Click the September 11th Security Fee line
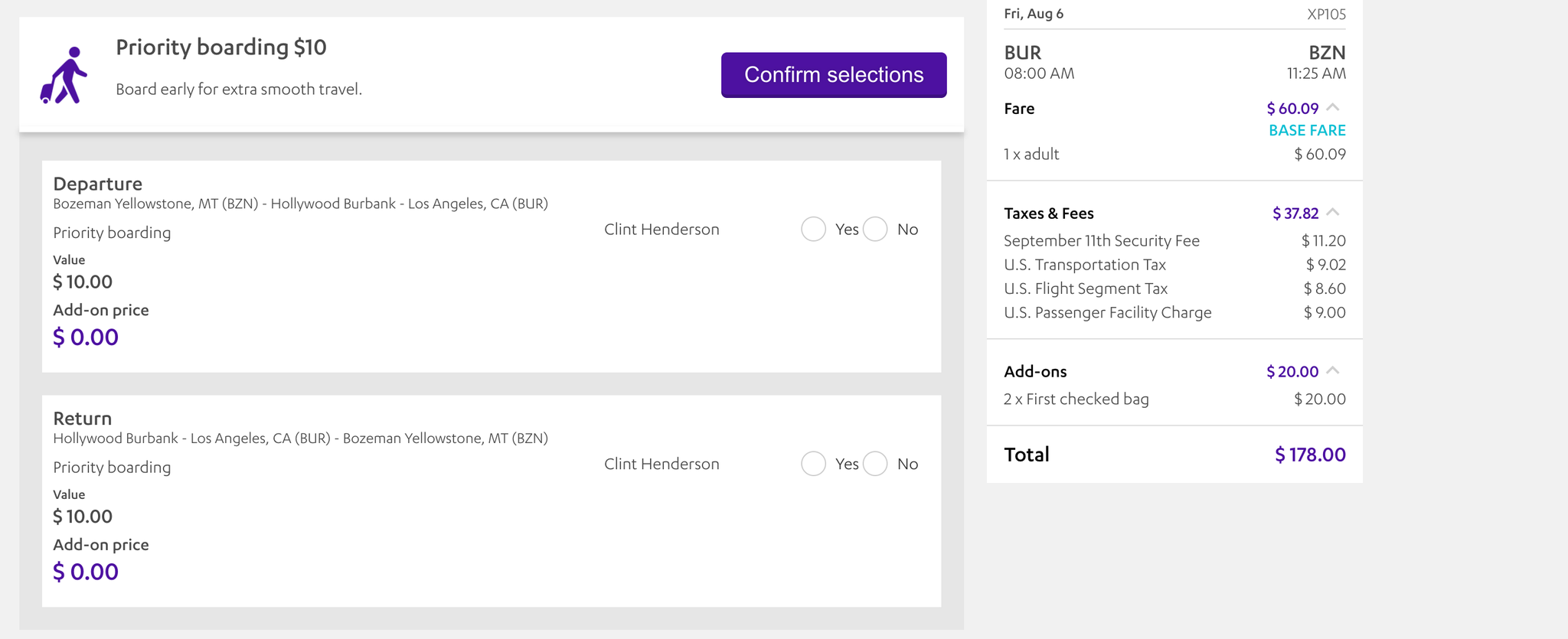 pyautogui.click(x=1102, y=240)
